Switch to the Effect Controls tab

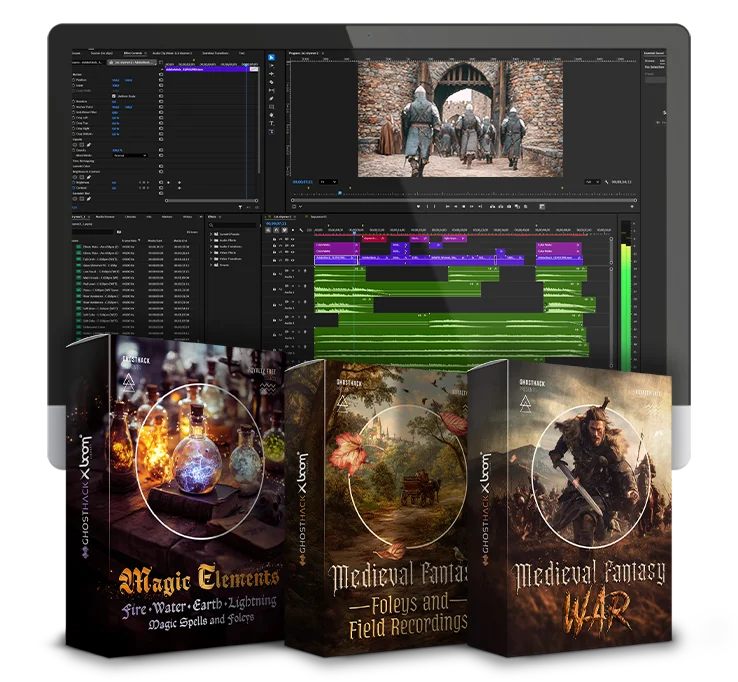[133, 53]
